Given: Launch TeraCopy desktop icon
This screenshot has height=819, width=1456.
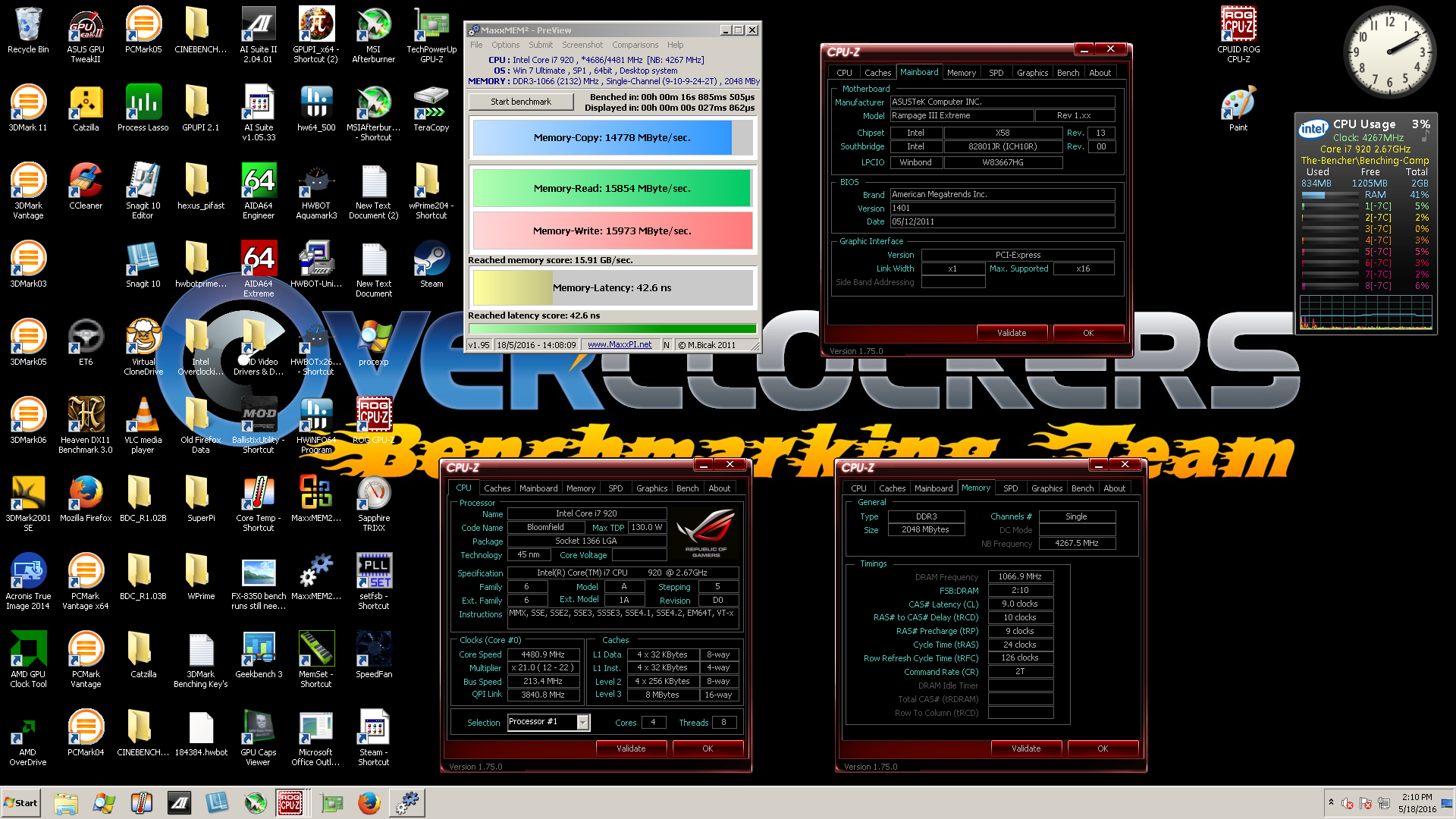Looking at the screenshot, I should point(431,108).
